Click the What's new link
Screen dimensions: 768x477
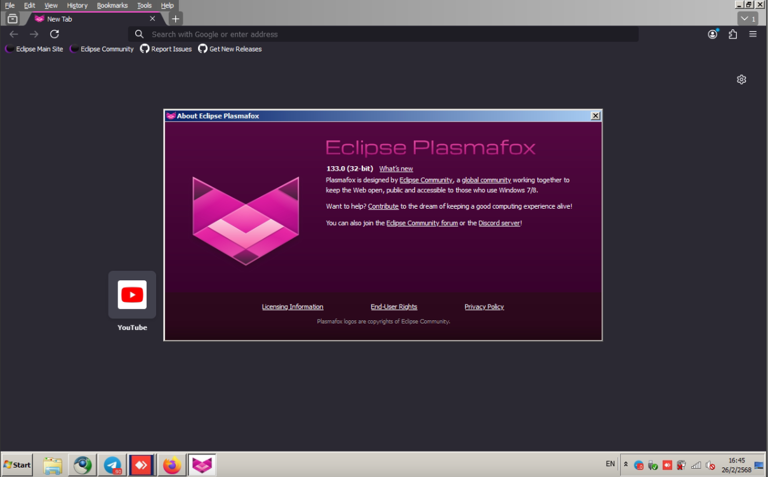[396, 169]
